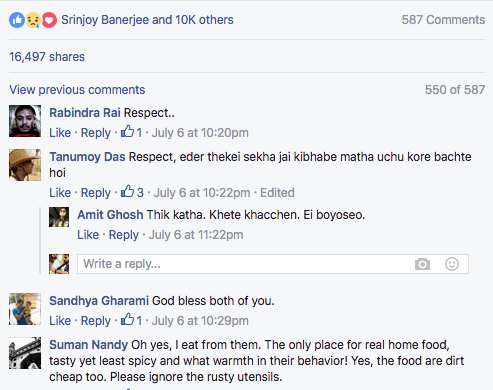Screen dimensions: 493x390
Task: Click Tanumoy Das's profile picture thumbnail
Action: pyautogui.click(x=25, y=165)
